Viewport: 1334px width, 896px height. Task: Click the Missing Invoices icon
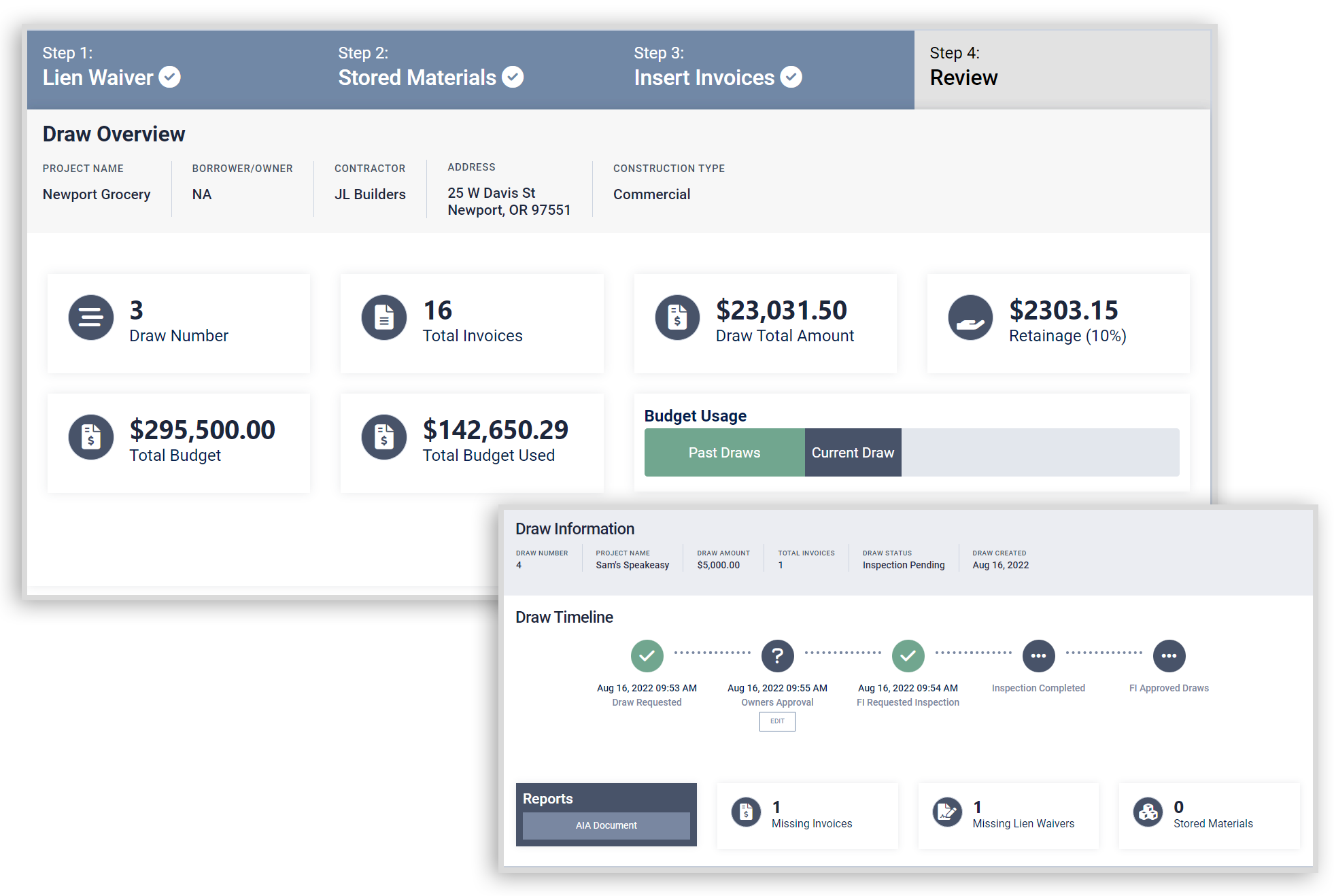(746, 812)
